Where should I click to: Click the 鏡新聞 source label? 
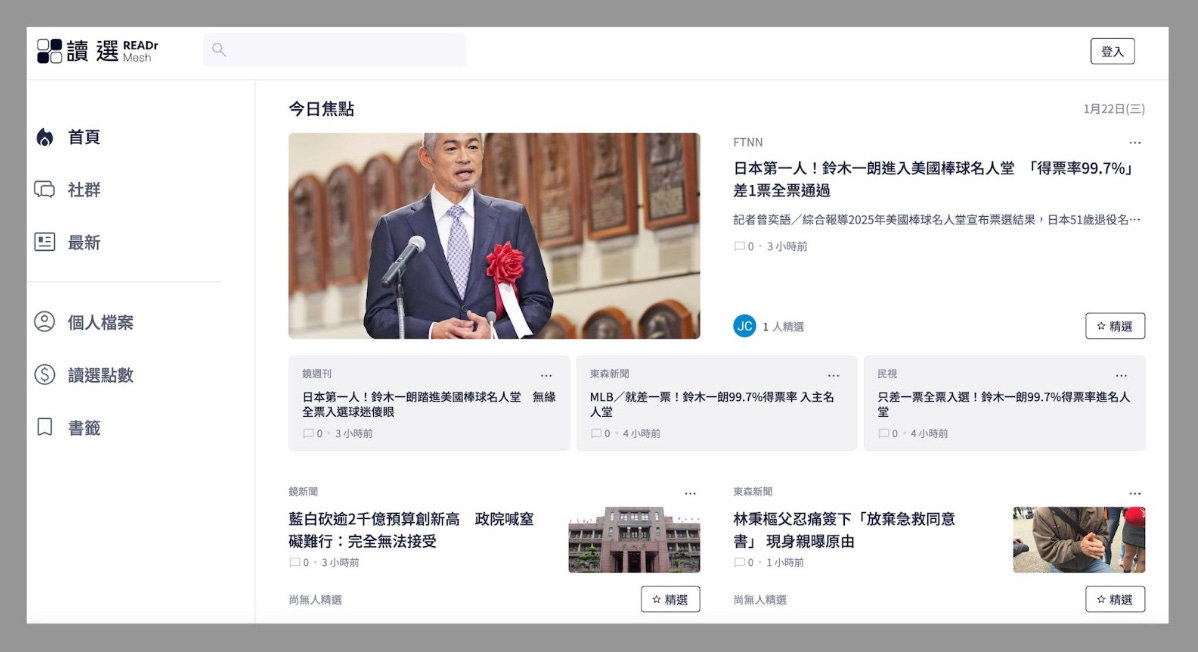(x=303, y=491)
